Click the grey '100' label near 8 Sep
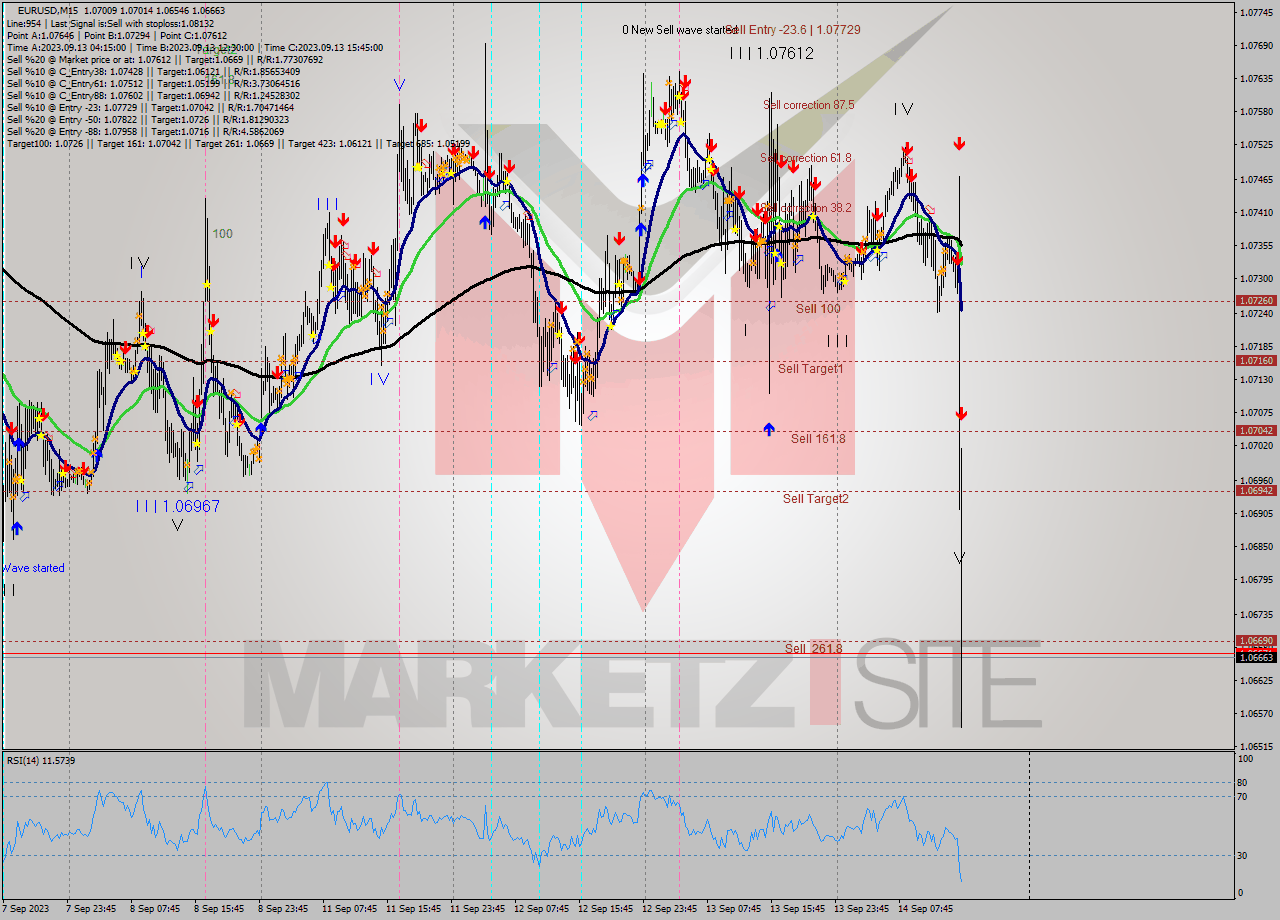 (x=222, y=234)
